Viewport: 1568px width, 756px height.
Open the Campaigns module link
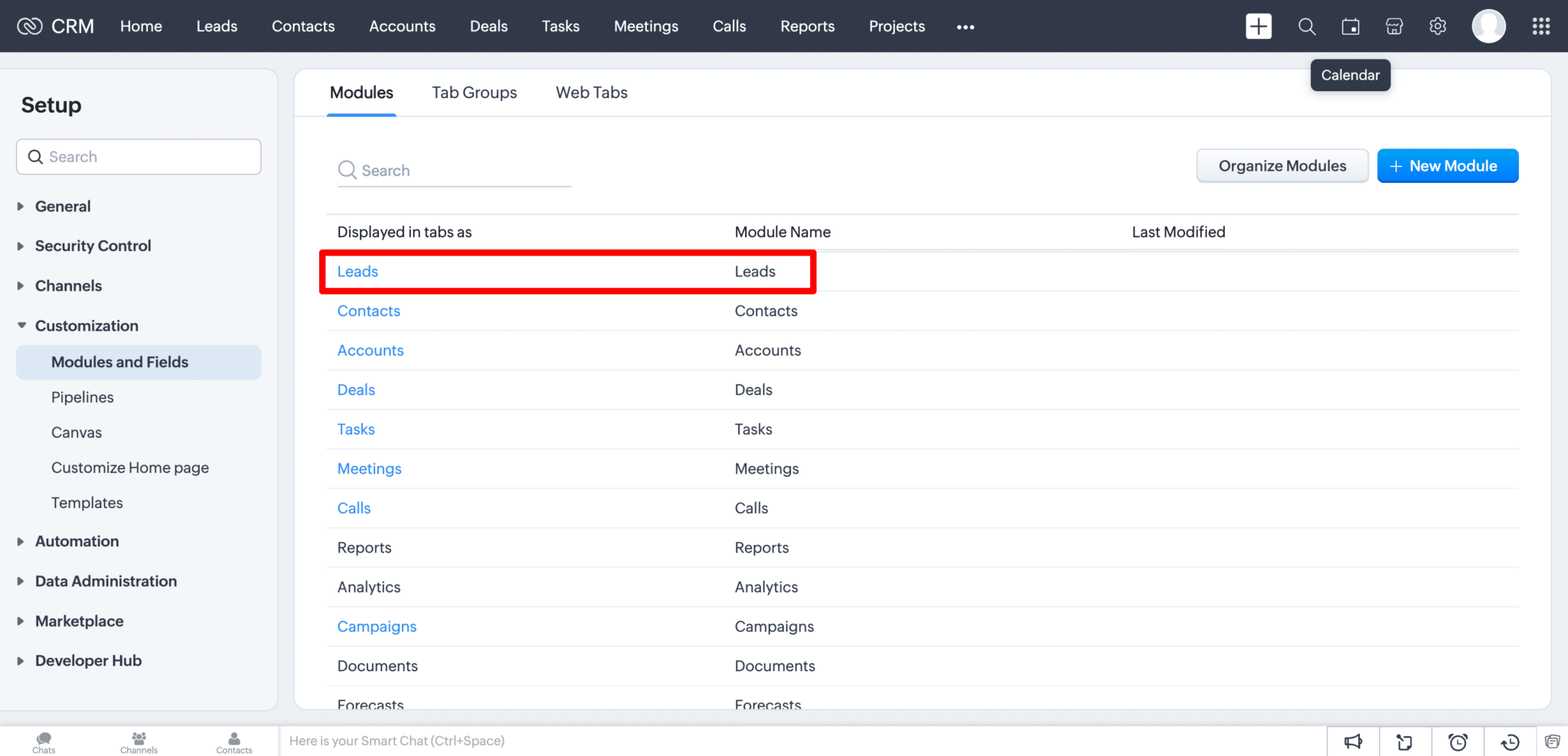pos(377,627)
